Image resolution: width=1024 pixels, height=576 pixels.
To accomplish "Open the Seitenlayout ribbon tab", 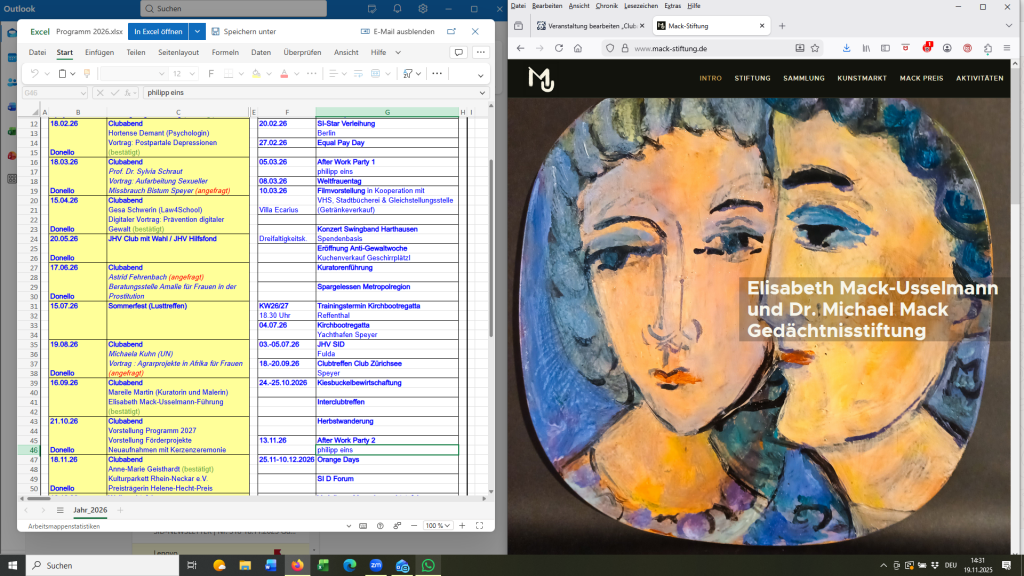I will [x=178, y=52].
